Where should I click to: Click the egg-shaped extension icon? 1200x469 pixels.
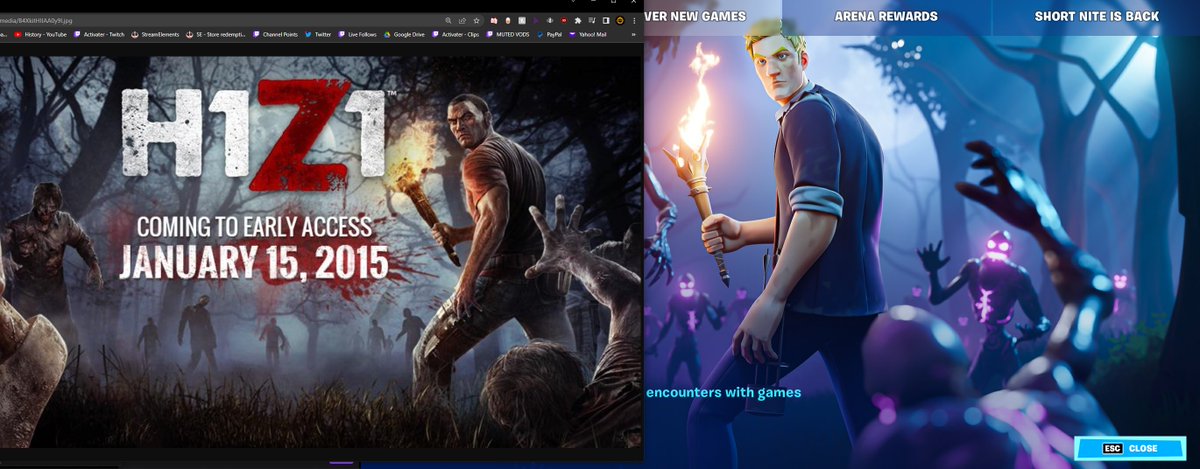coord(508,20)
